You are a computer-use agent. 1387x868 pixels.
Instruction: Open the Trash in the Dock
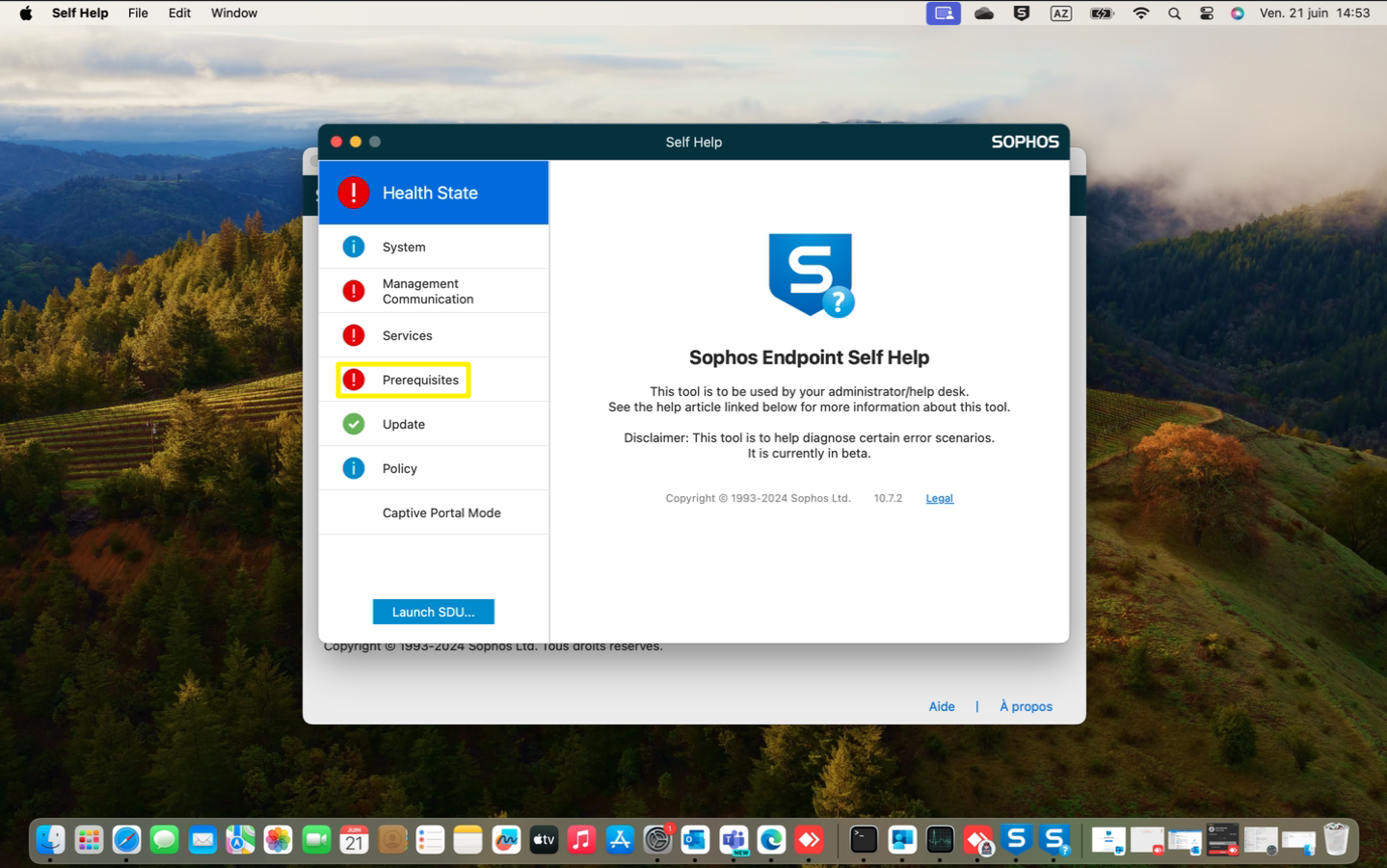point(1336,840)
